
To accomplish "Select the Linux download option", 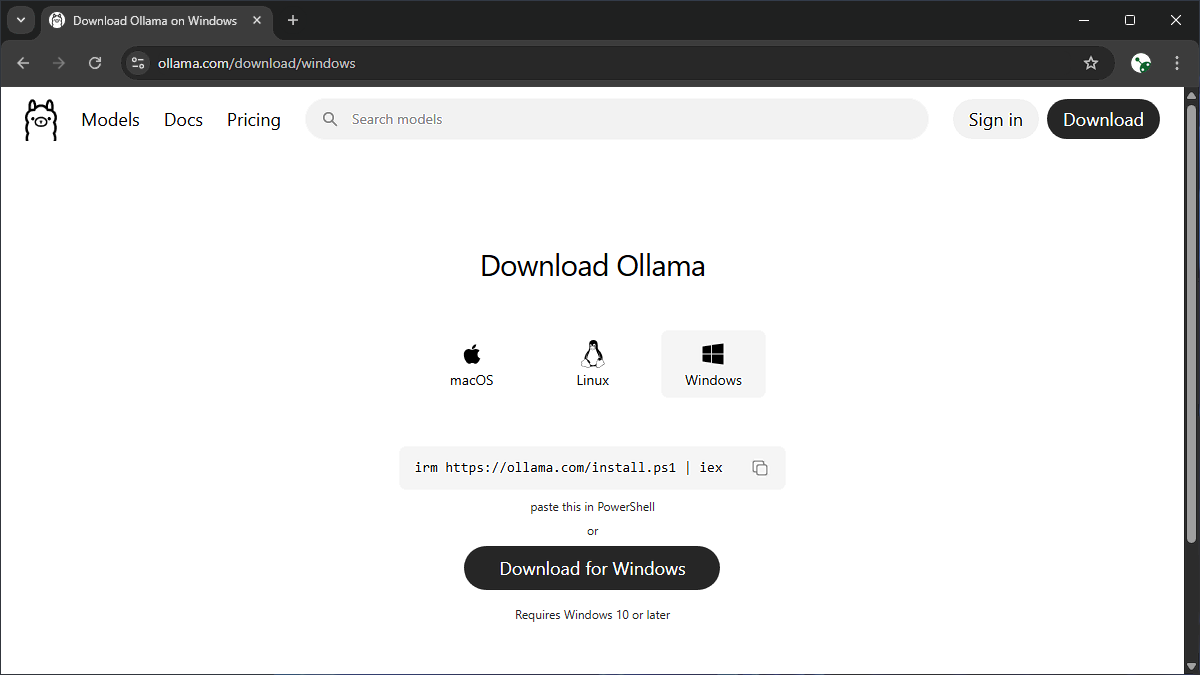I will (593, 365).
